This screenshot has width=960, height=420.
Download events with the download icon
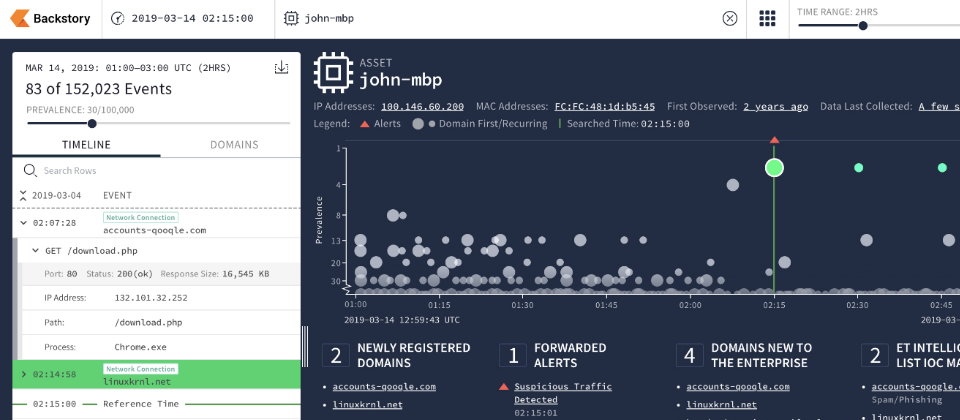click(281, 67)
